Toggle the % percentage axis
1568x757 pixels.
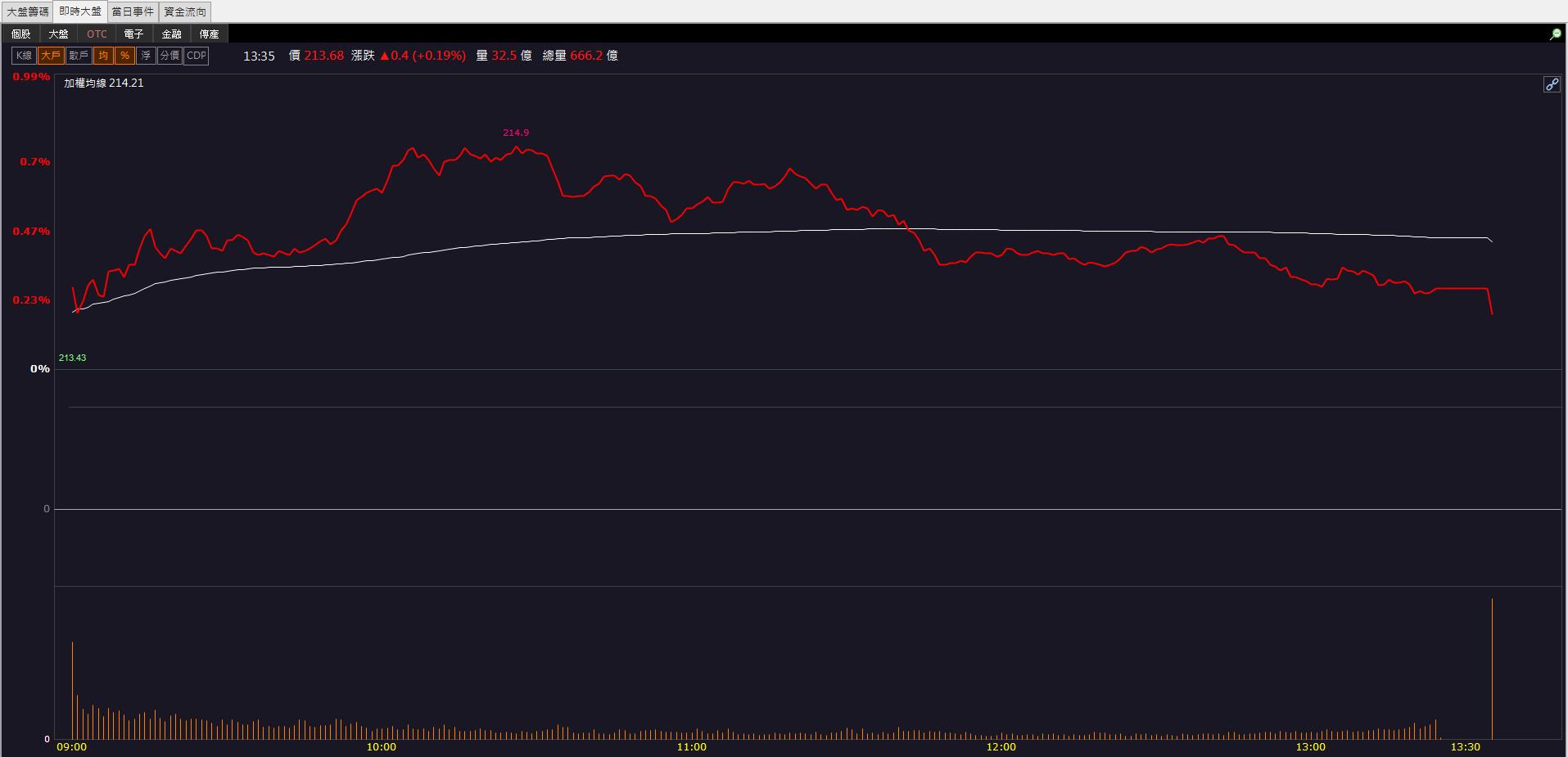pos(124,56)
